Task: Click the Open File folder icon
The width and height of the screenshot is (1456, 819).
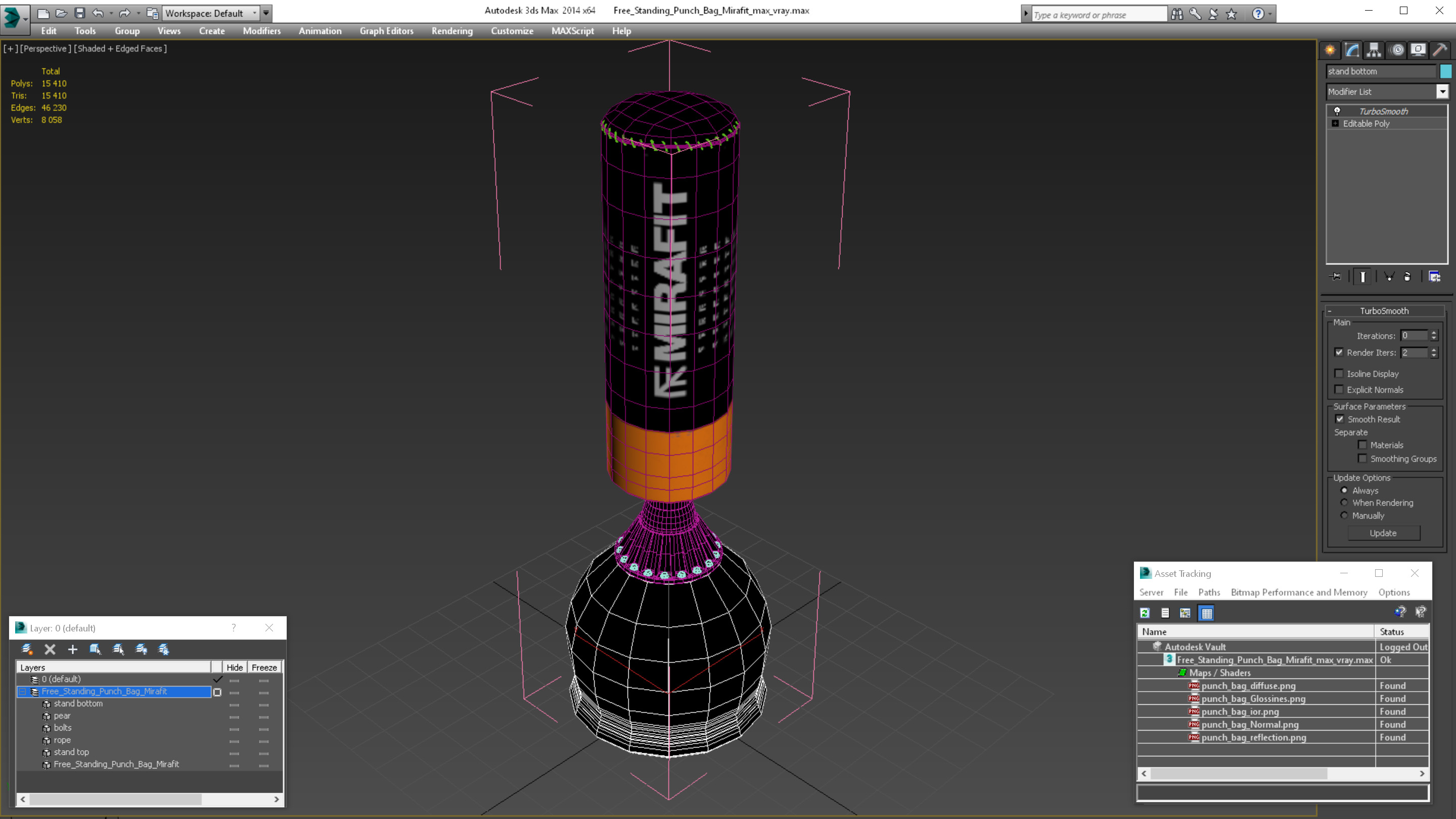Action: click(x=61, y=13)
